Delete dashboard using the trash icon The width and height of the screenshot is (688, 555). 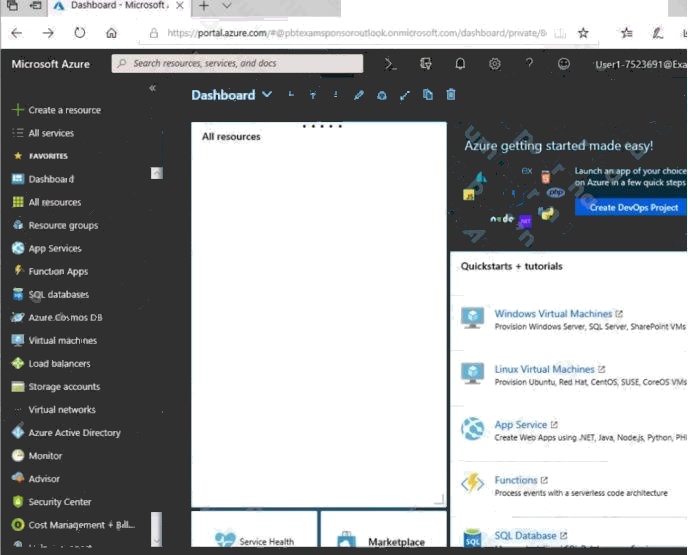point(451,95)
